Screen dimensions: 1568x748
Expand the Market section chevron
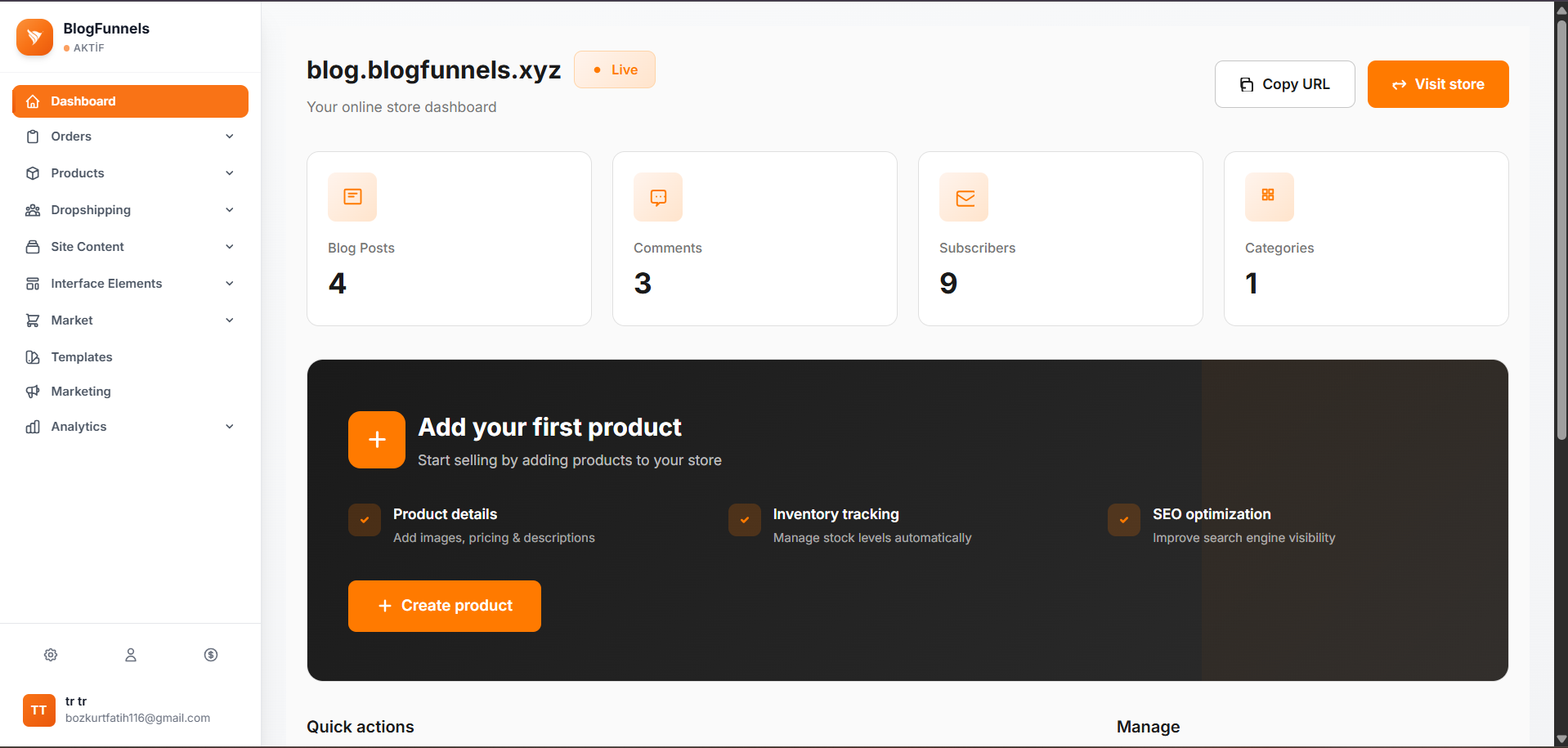pyautogui.click(x=230, y=320)
